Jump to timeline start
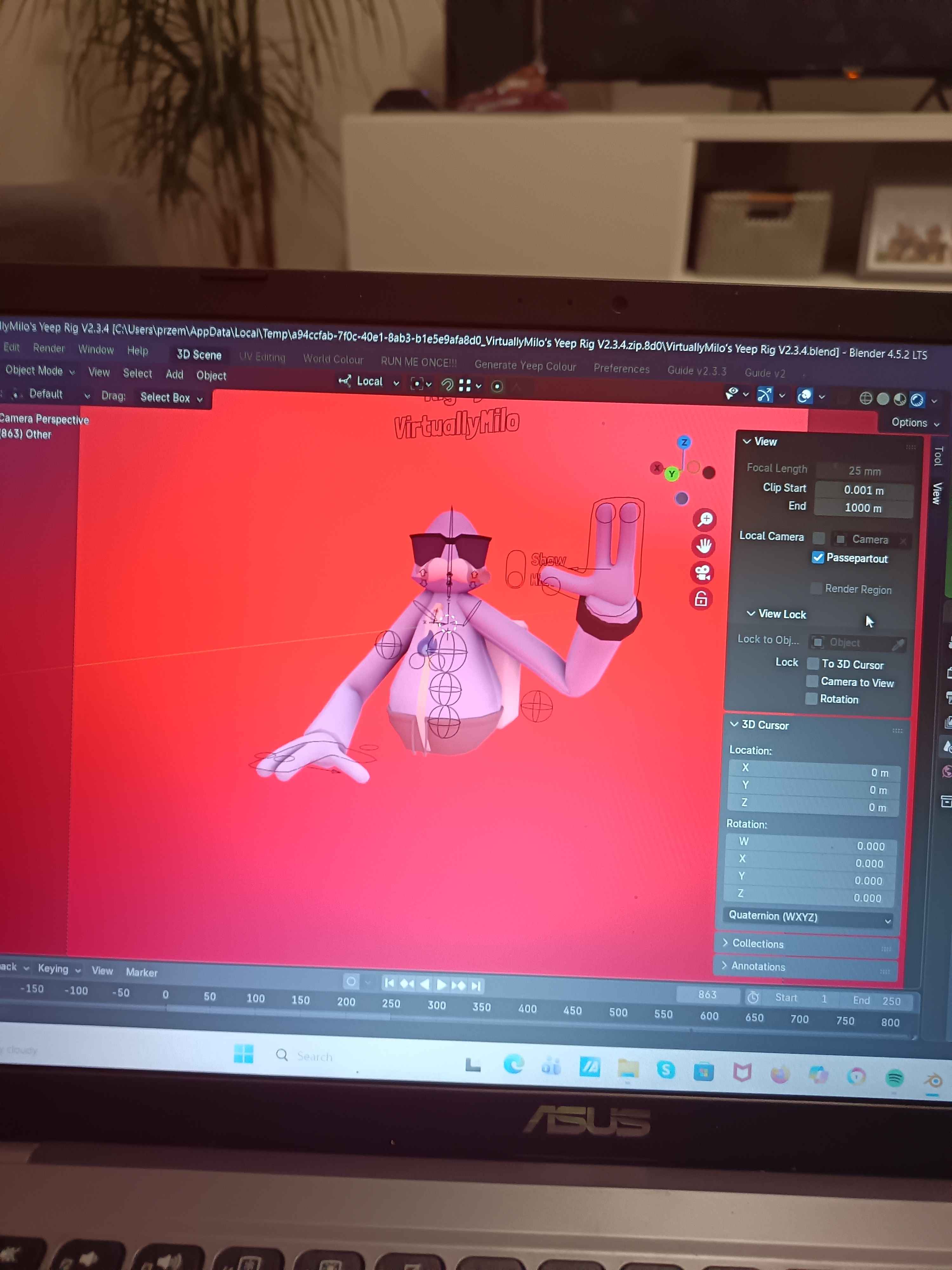The image size is (952, 1270). pyautogui.click(x=390, y=983)
